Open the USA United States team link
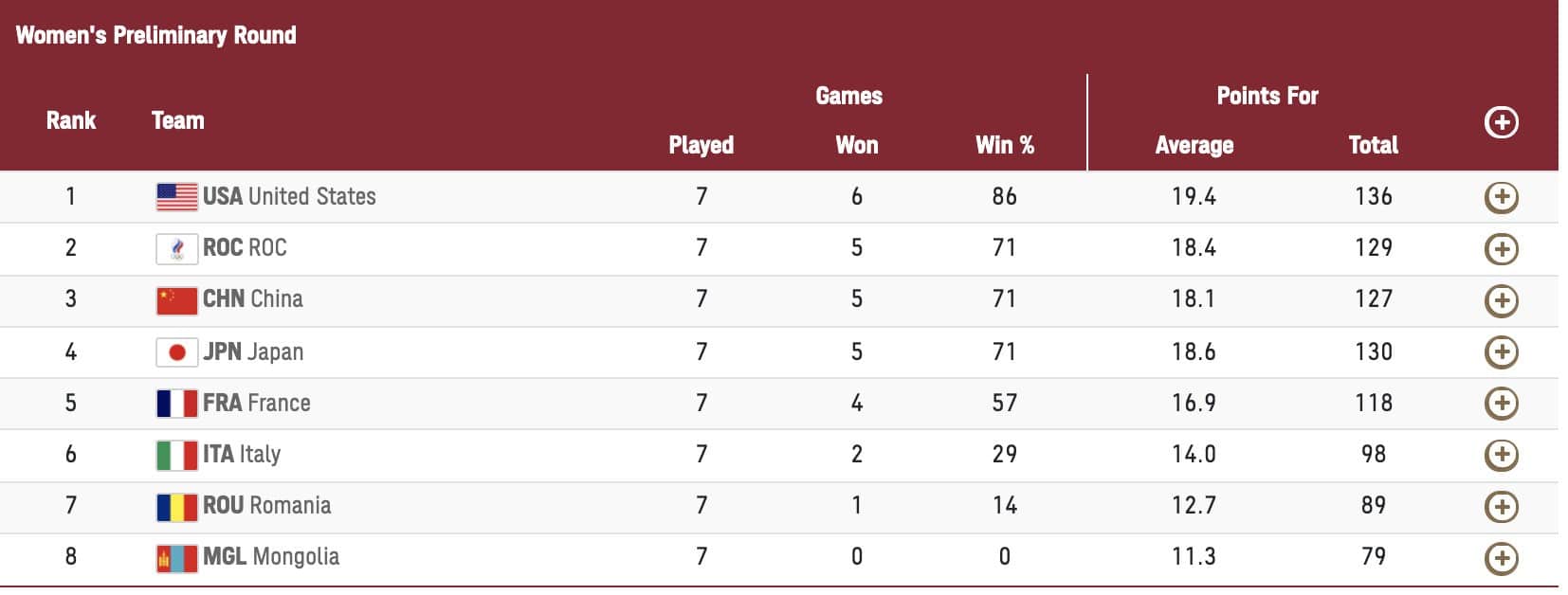Screen dimensions: 1568x595 point(289,196)
